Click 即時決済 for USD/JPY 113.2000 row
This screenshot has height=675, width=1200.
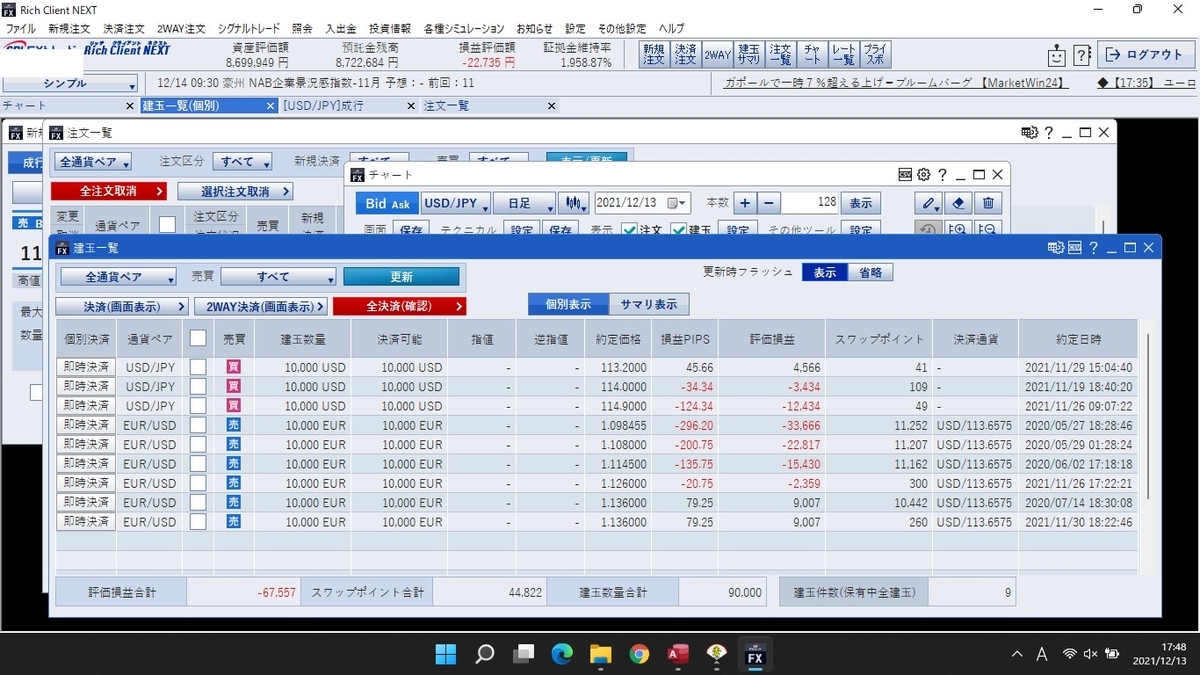[86, 367]
